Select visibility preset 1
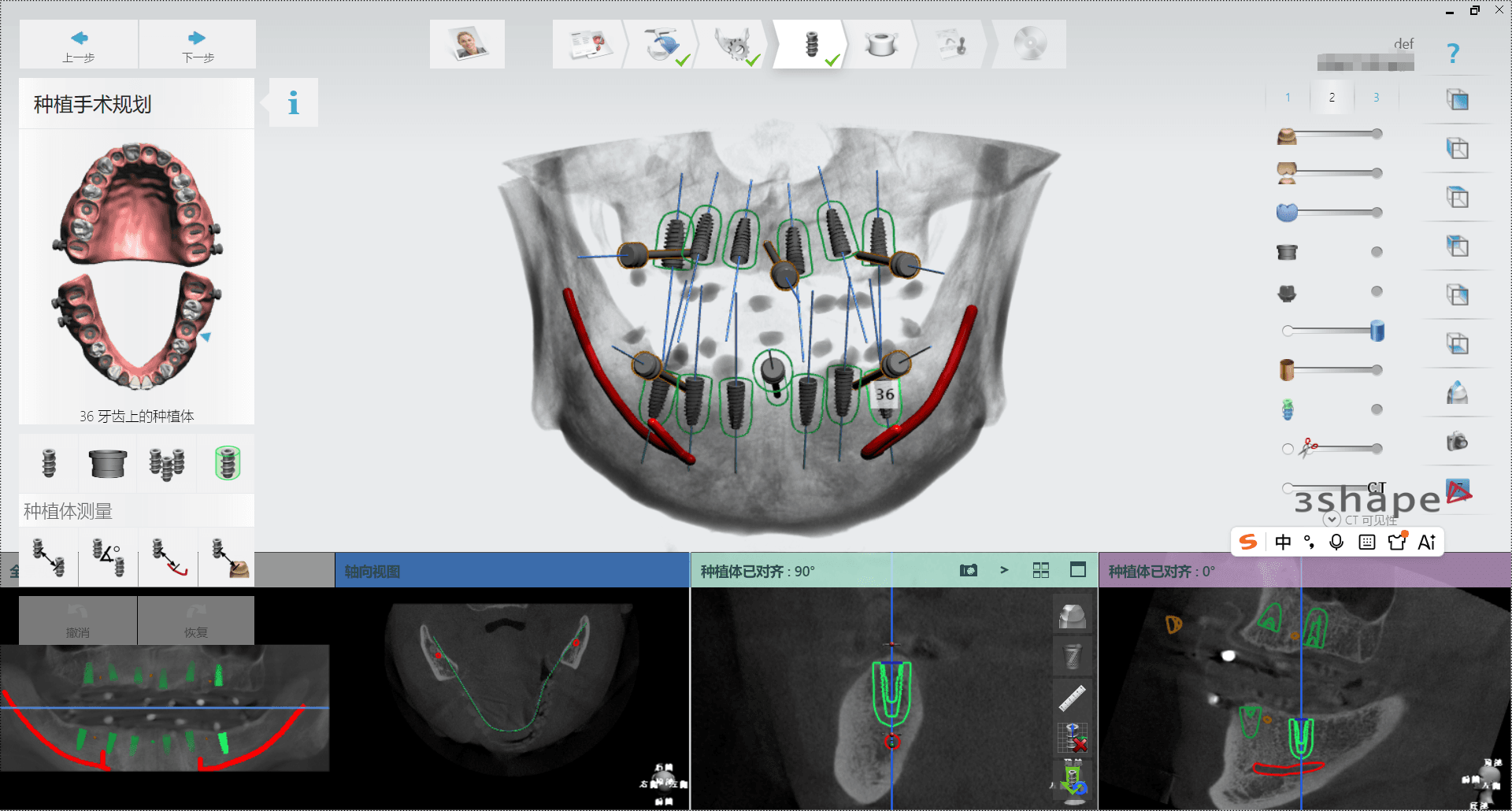 1288,98
